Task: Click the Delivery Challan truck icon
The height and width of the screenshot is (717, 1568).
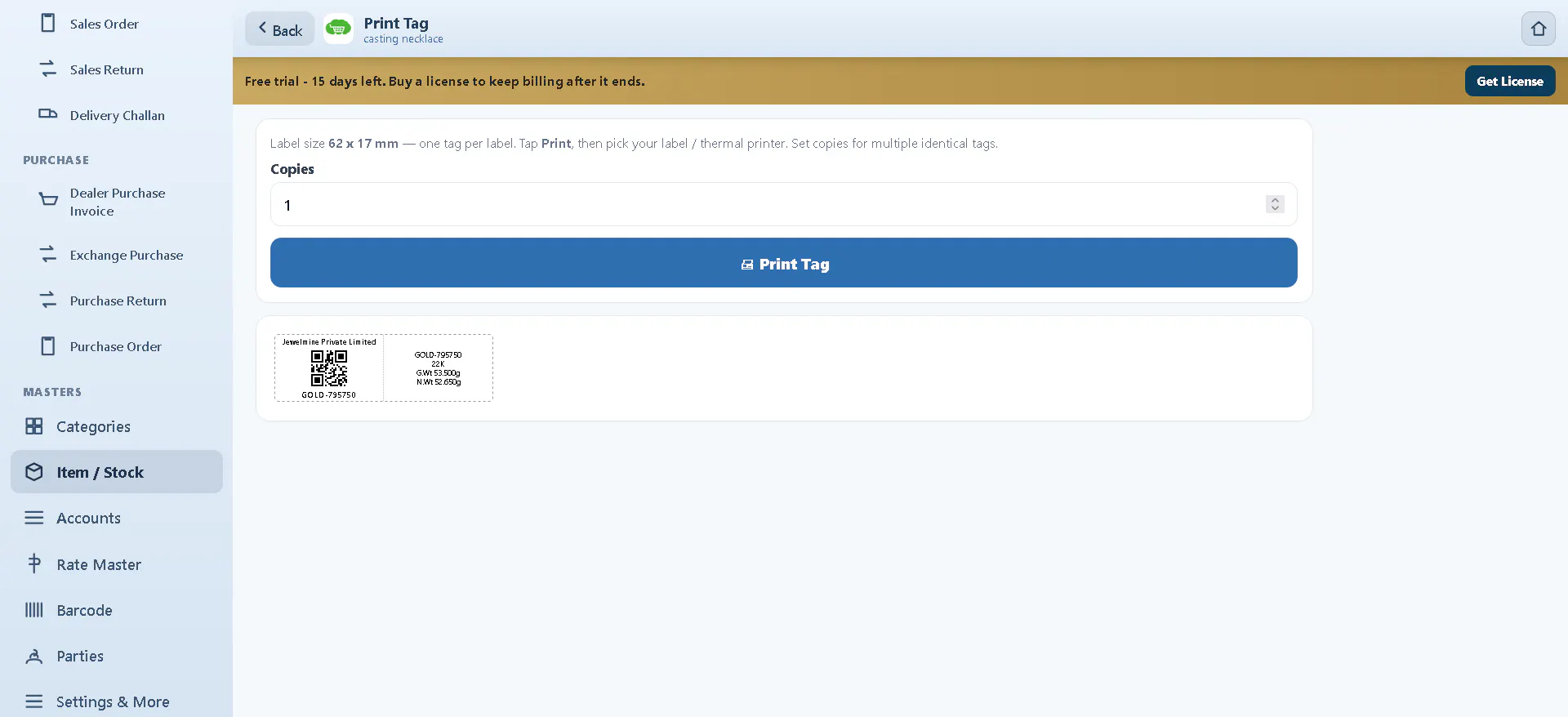Action: (48, 114)
